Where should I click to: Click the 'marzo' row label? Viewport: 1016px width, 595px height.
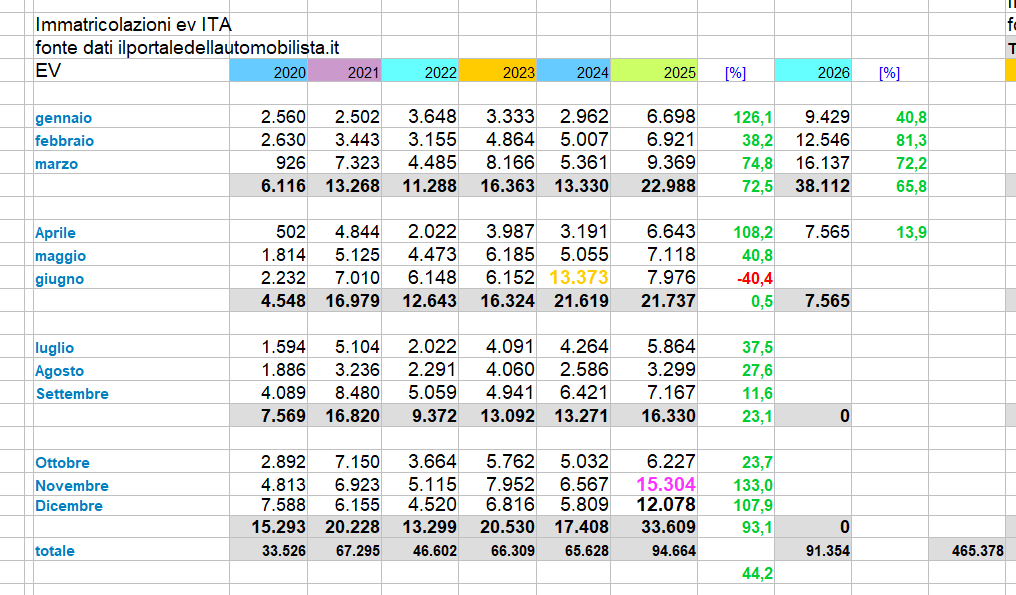click(x=56, y=164)
